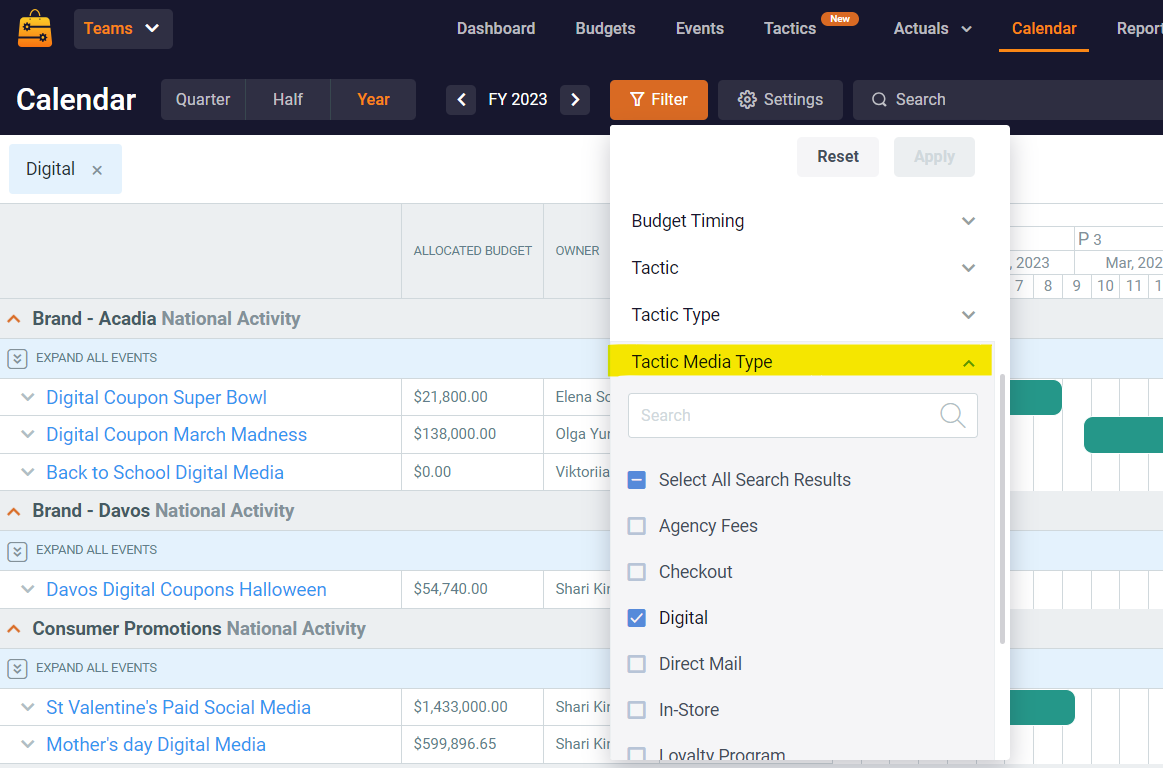Image resolution: width=1163 pixels, height=768 pixels.
Task: Switch to the Budgets tab
Action: 605,29
